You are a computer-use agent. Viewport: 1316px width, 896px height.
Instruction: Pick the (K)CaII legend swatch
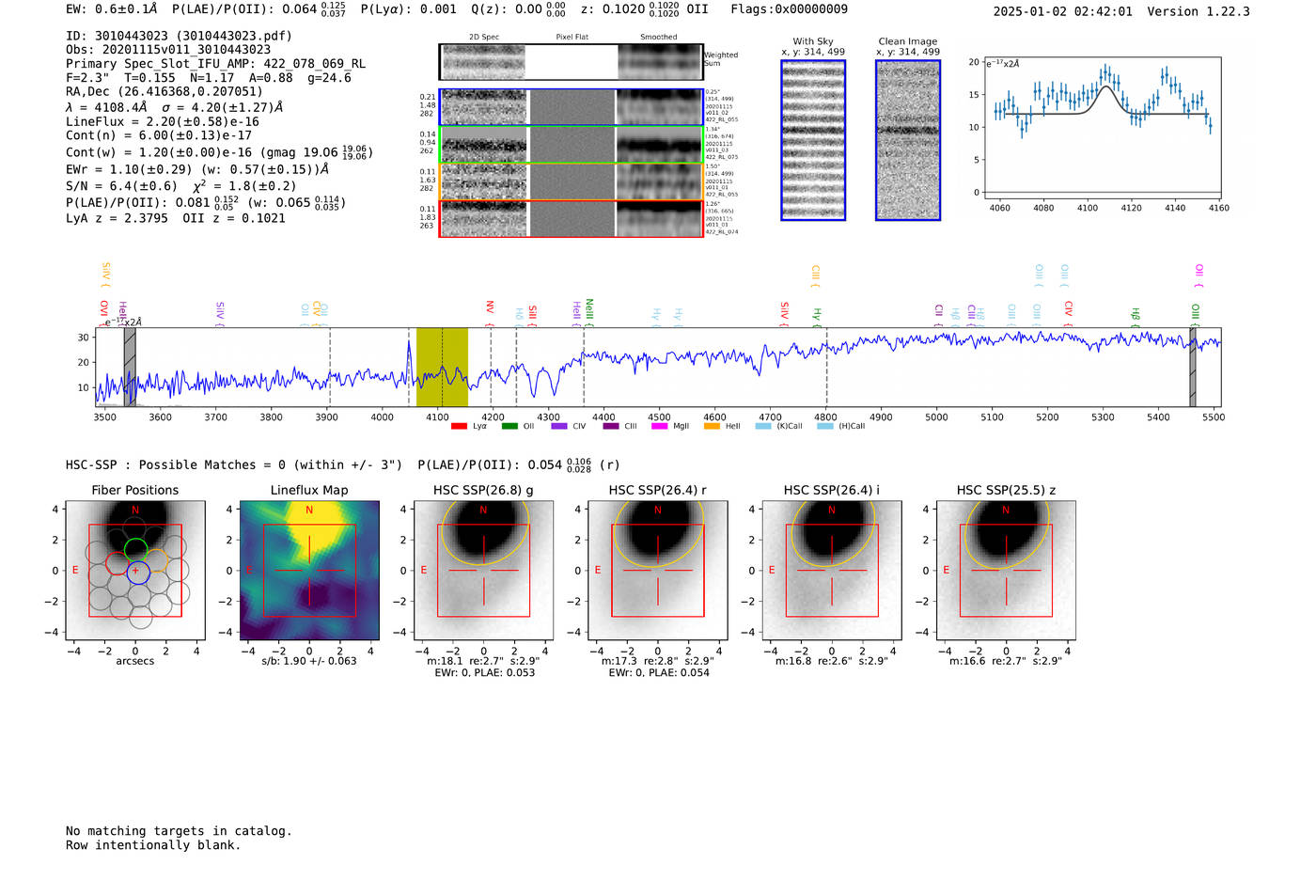763,426
